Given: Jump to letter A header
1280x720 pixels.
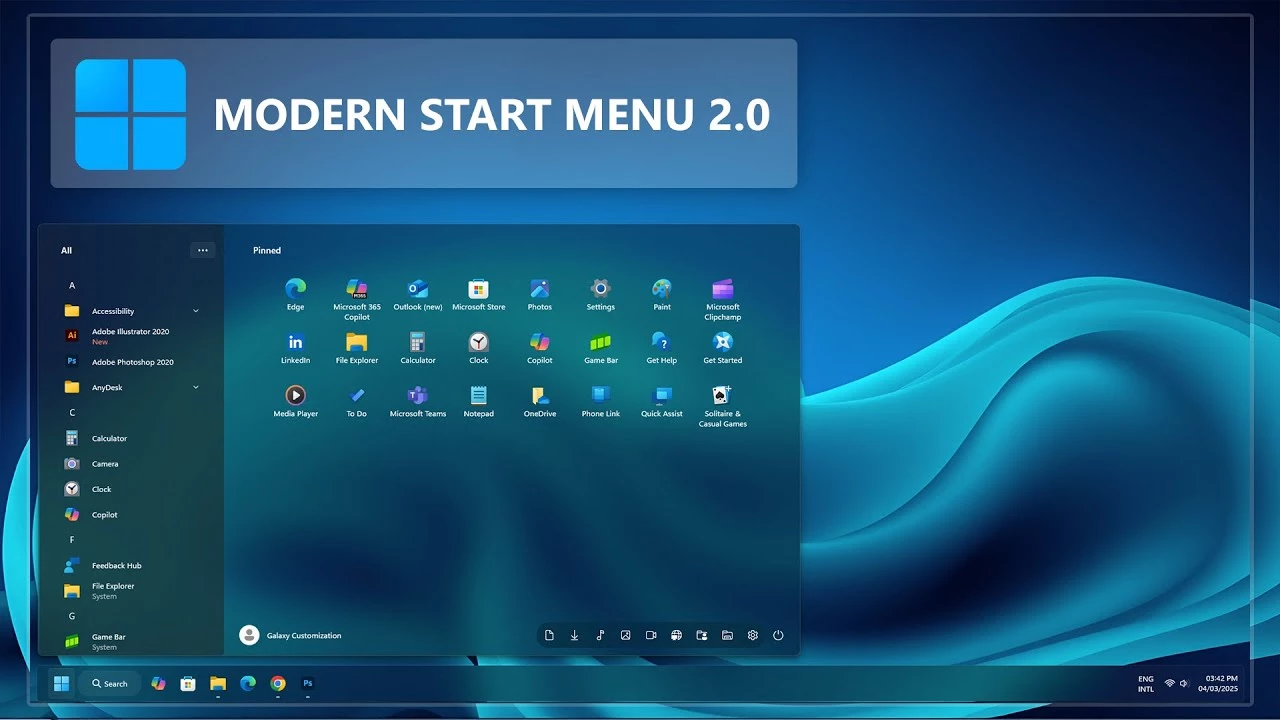Looking at the screenshot, I should pos(72,286).
